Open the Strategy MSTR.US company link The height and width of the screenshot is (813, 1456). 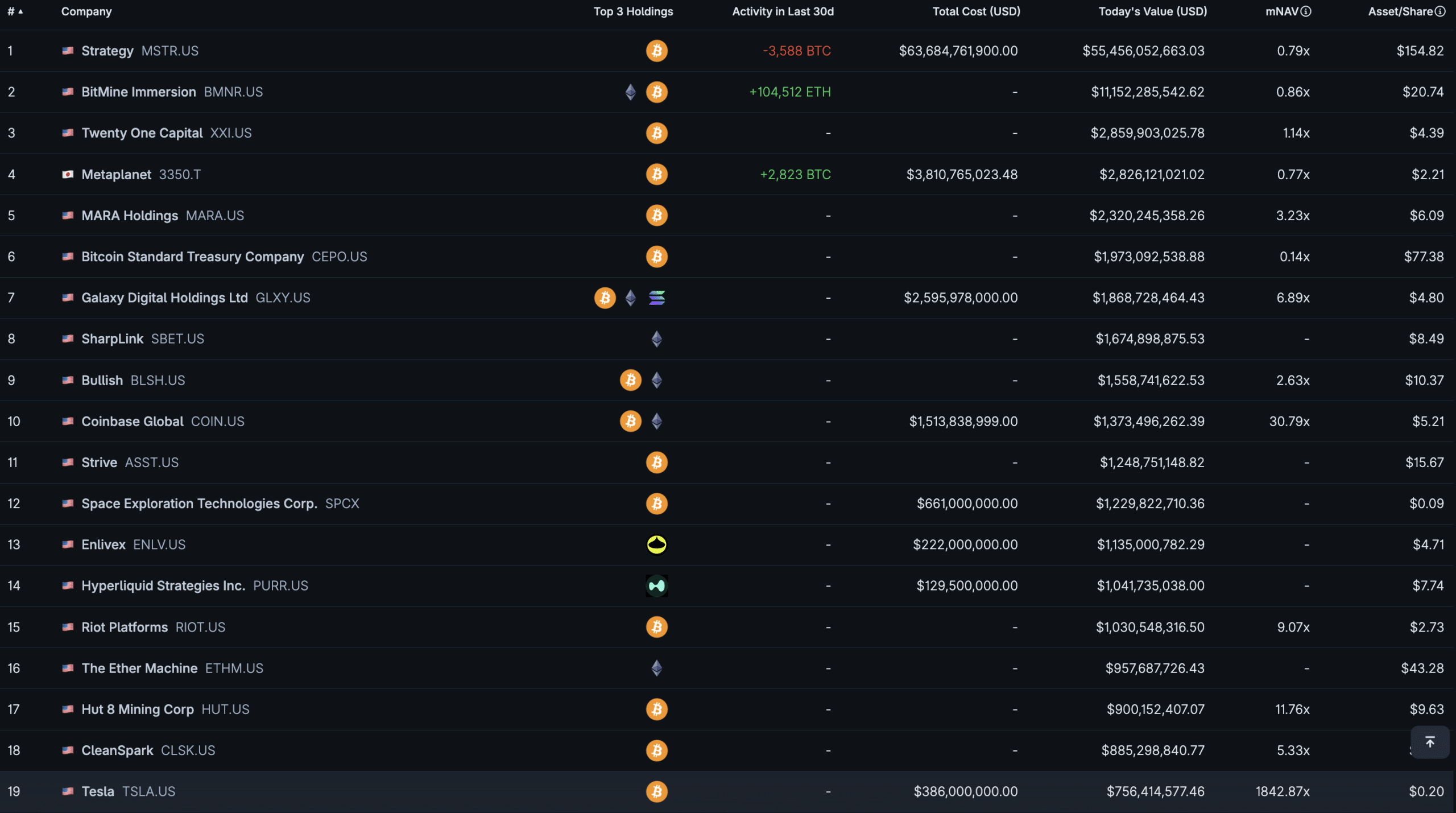(140, 51)
